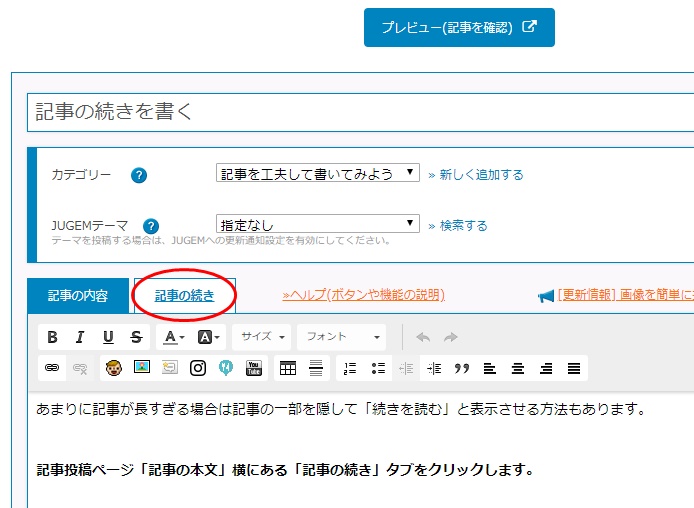Toggle italic text formatting

80,337
